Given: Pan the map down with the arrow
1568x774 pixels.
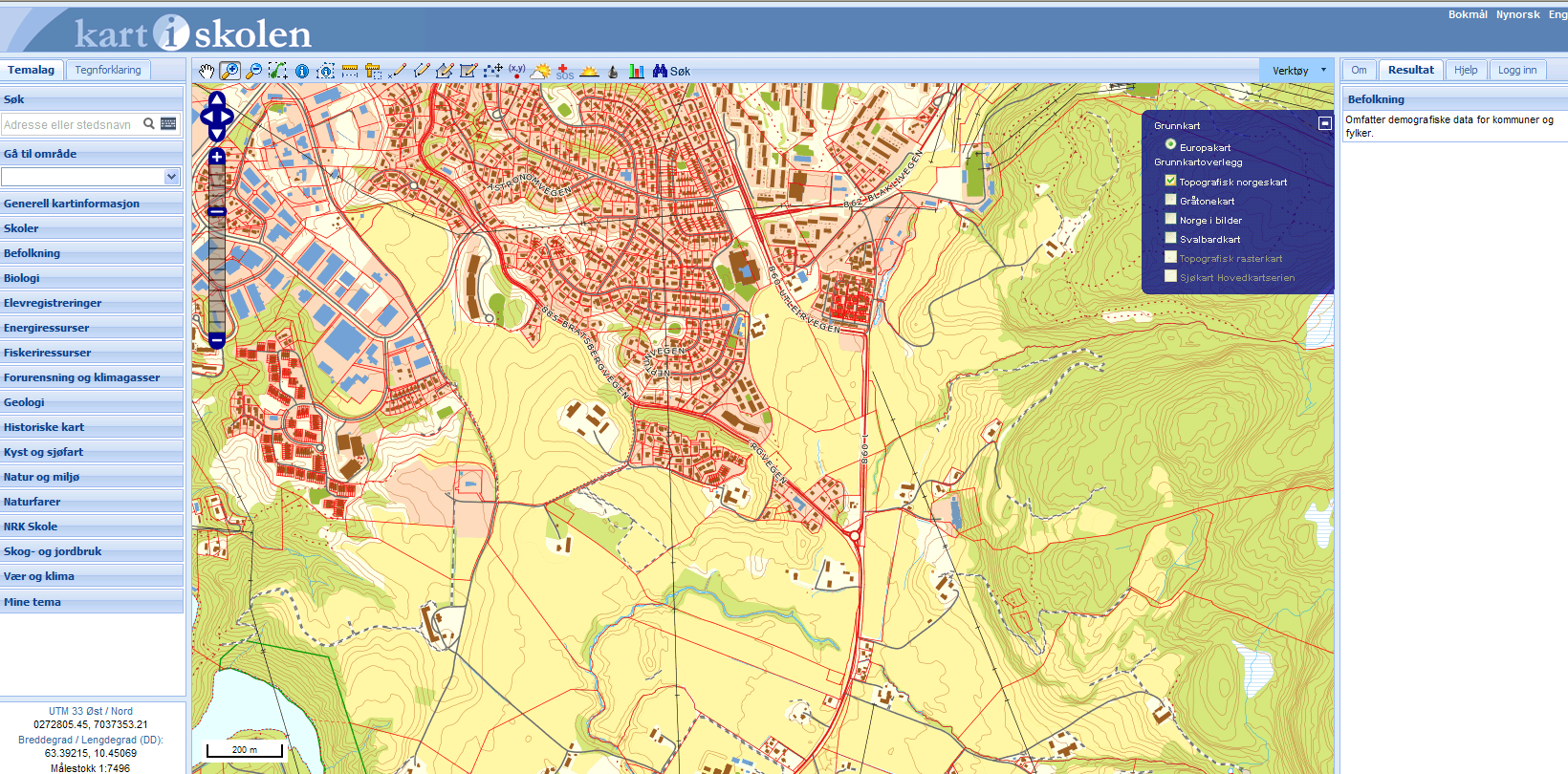Looking at the screenshot, I should (x=217, y=136).
